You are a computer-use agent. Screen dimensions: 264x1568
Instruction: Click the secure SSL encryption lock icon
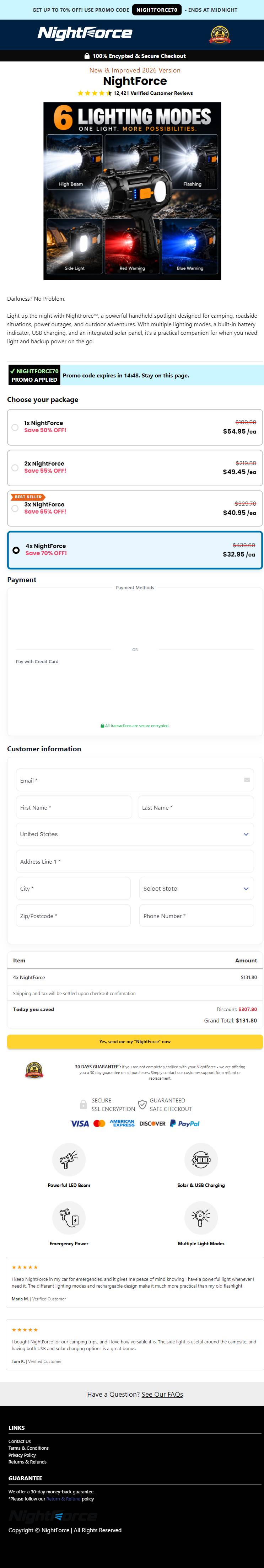click(83, 1104)
